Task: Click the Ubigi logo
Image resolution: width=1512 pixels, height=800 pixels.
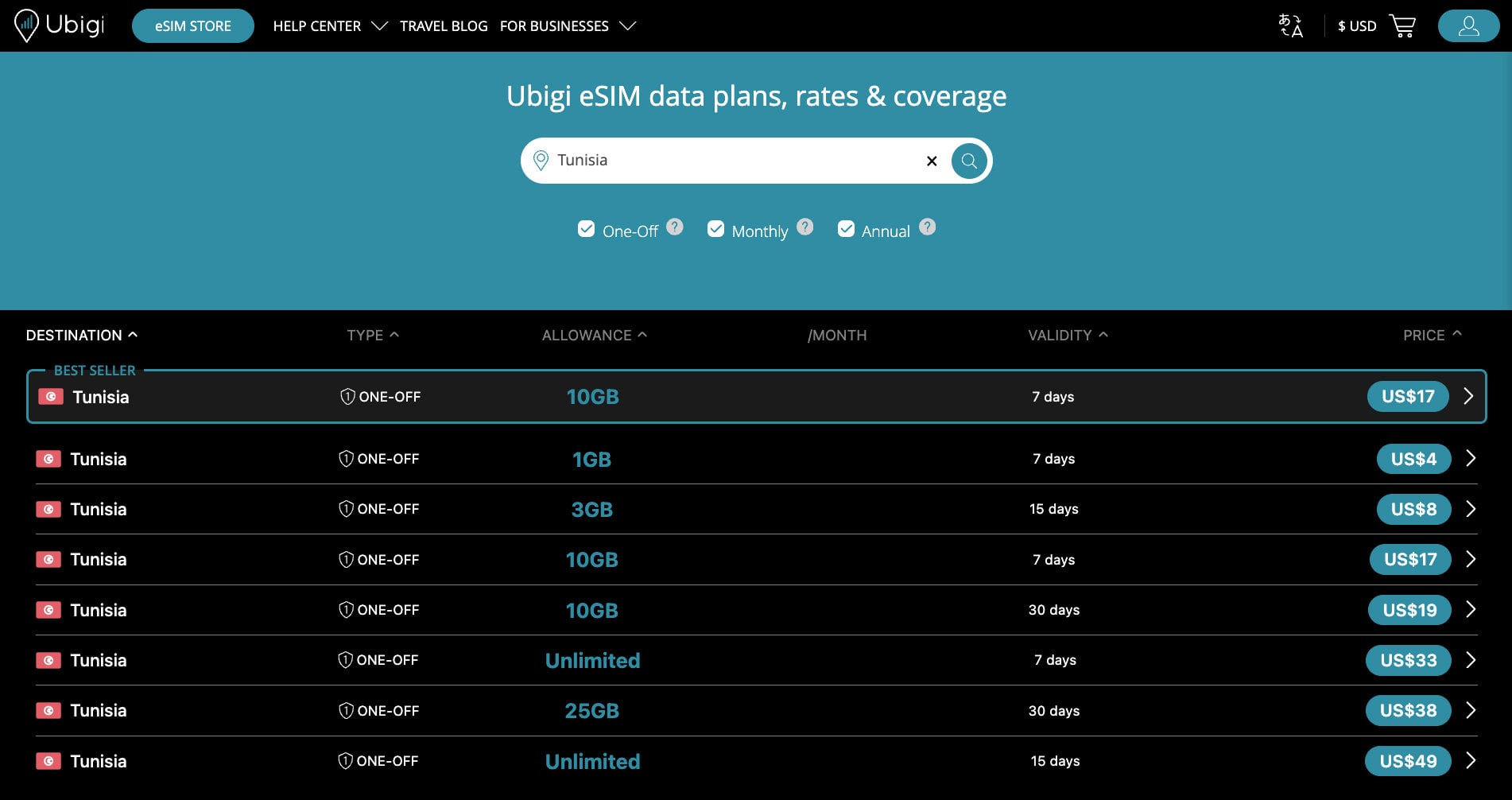Action: point(60,25)
